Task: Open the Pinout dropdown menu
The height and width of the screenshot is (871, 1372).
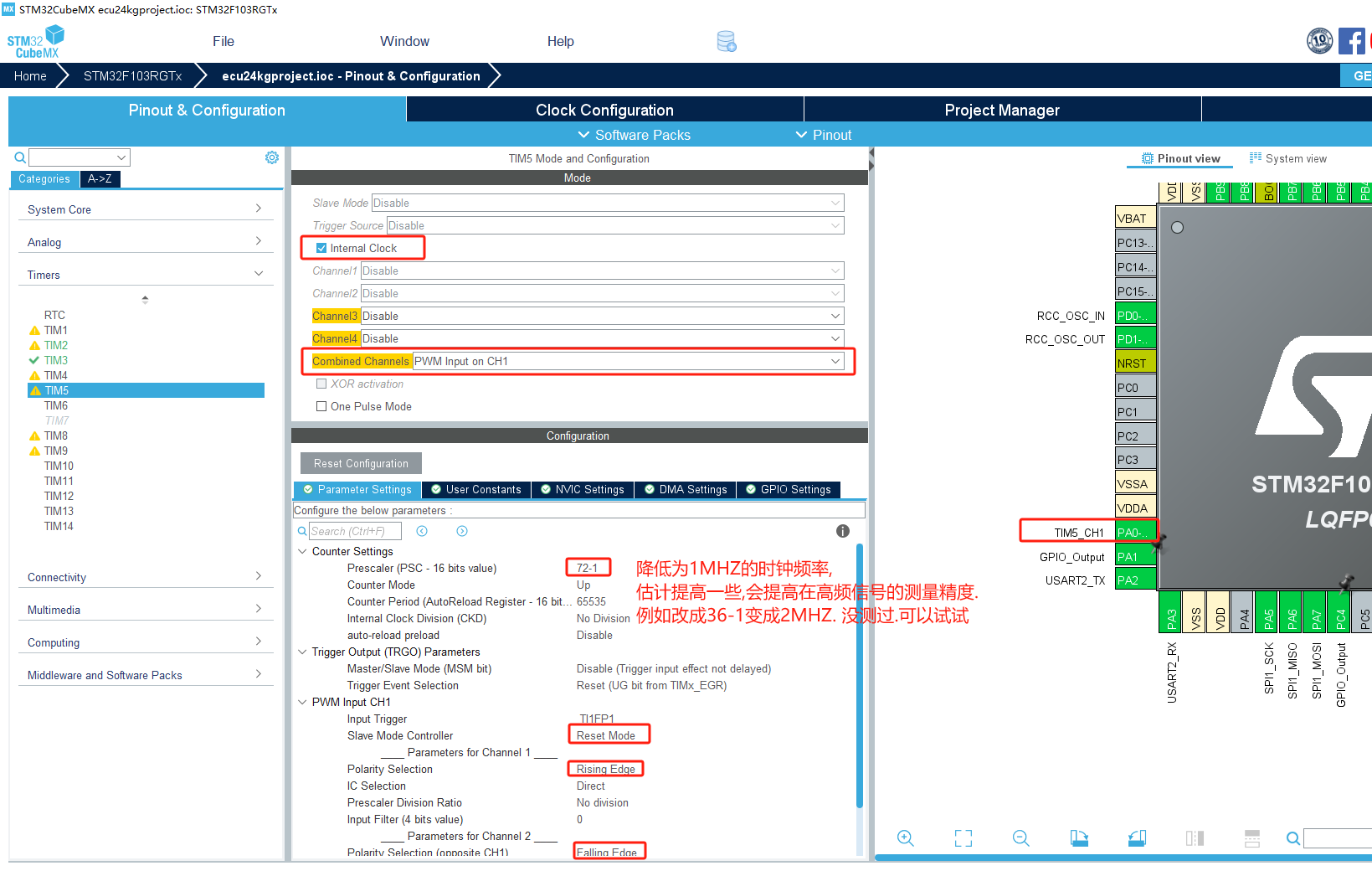Action: pos(824,135)
